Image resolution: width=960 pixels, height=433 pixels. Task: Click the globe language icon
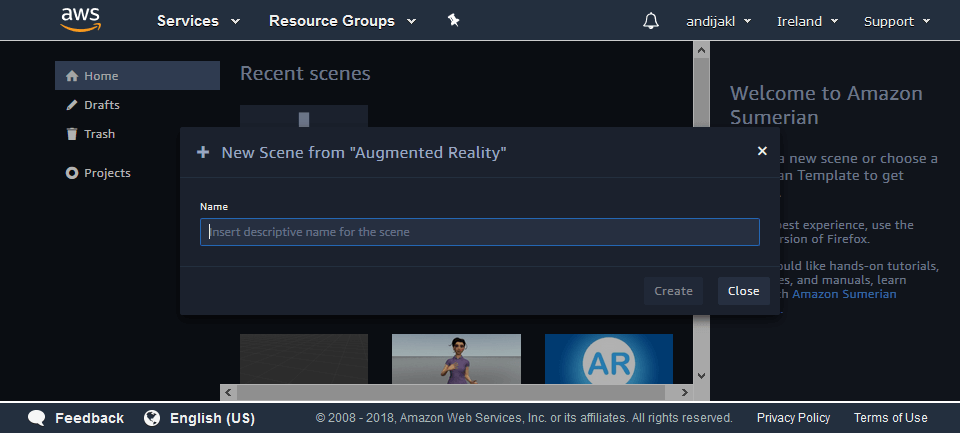[152, 418]
